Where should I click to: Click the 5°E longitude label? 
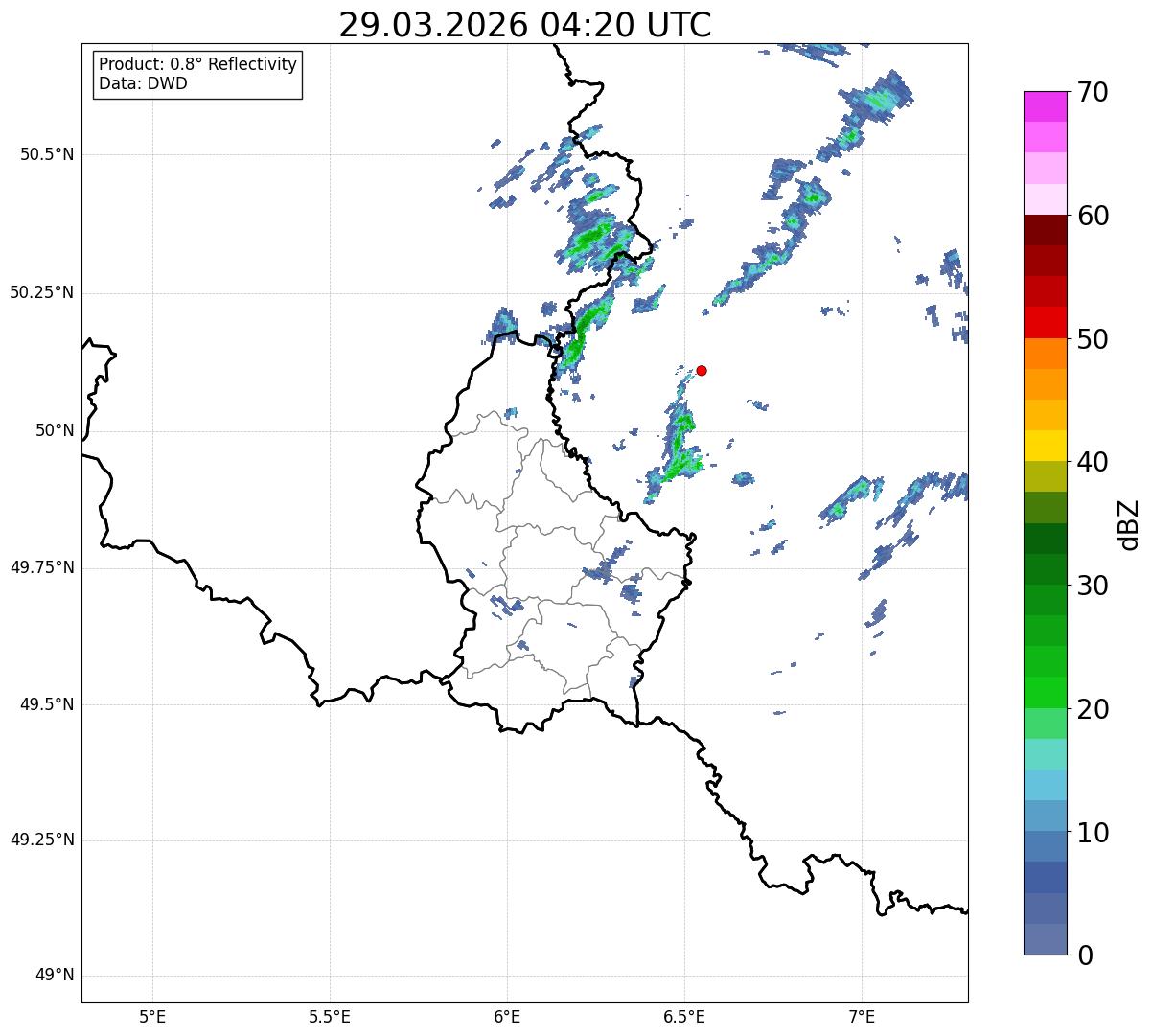[152, 1017]
